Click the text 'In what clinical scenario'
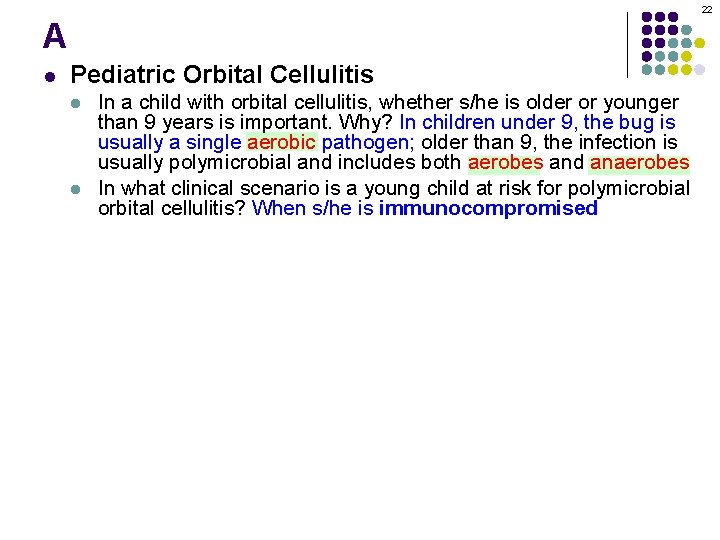 tap(208, 189)
